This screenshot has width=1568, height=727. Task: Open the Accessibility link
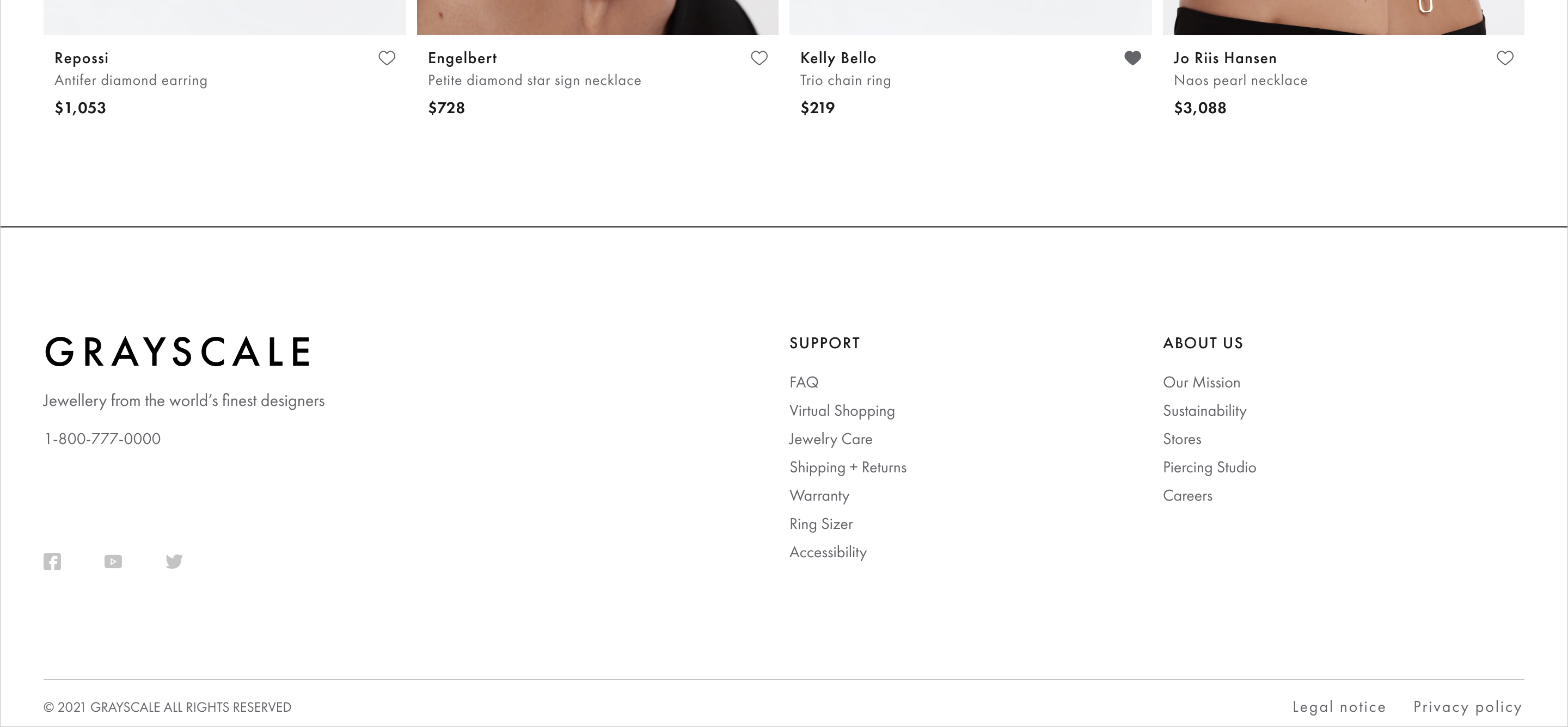click(x=828, y=552)
